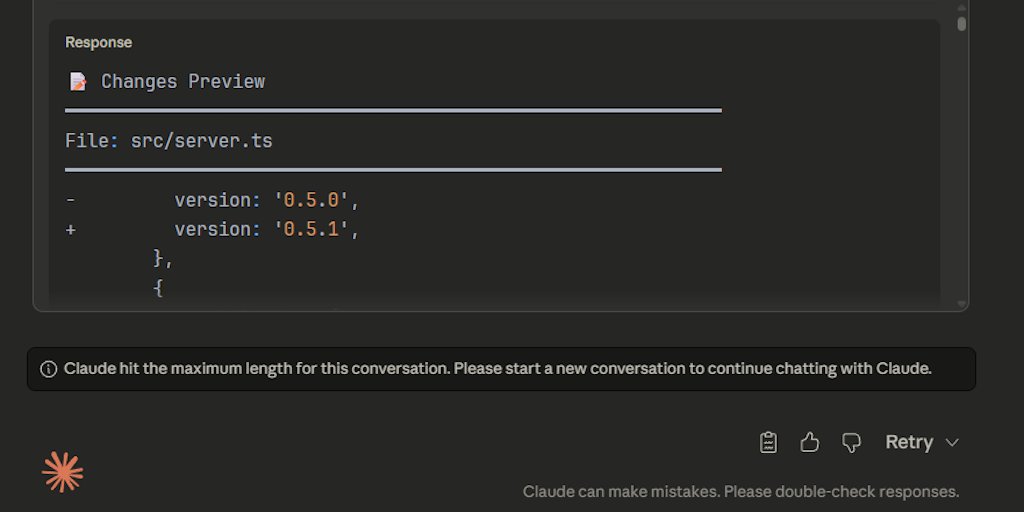Click the info icon in the length notice
Viewport: 1024px width, 512px height.
click(48, 369)
